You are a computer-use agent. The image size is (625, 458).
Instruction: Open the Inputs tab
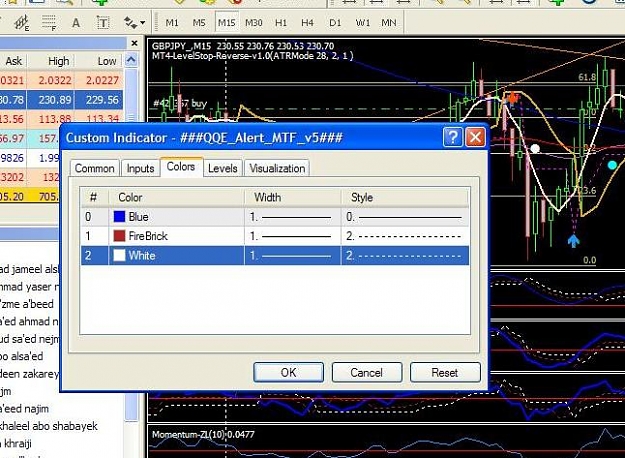[140, 168]
